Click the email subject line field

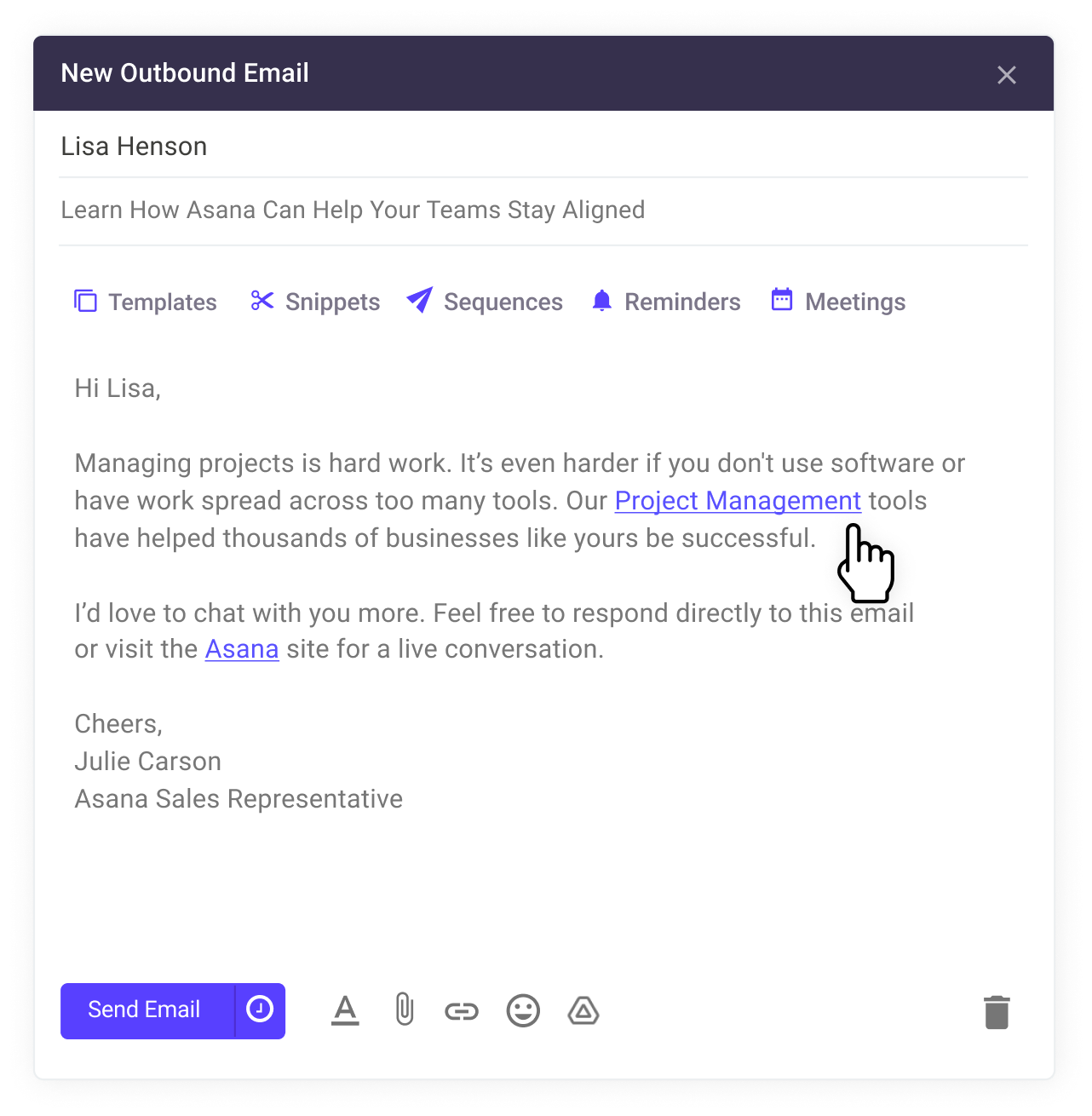pos(543,210)
